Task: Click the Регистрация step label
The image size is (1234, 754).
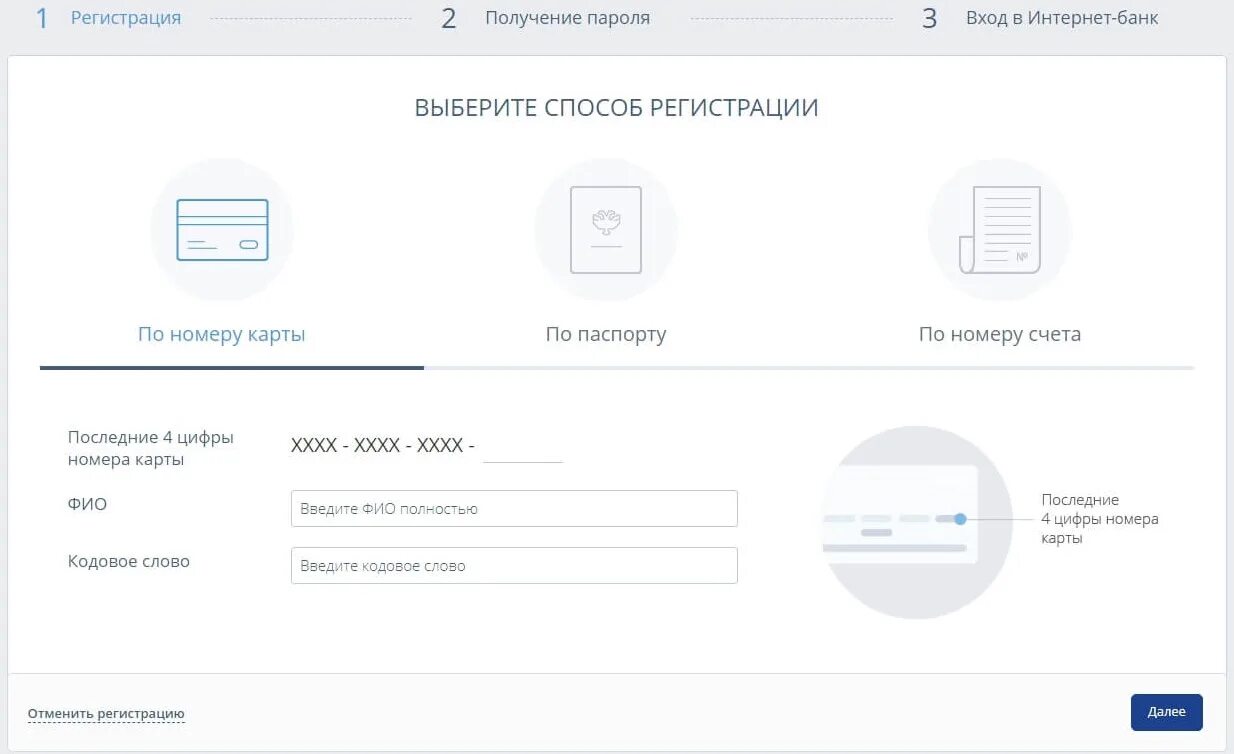Action: 125,17
